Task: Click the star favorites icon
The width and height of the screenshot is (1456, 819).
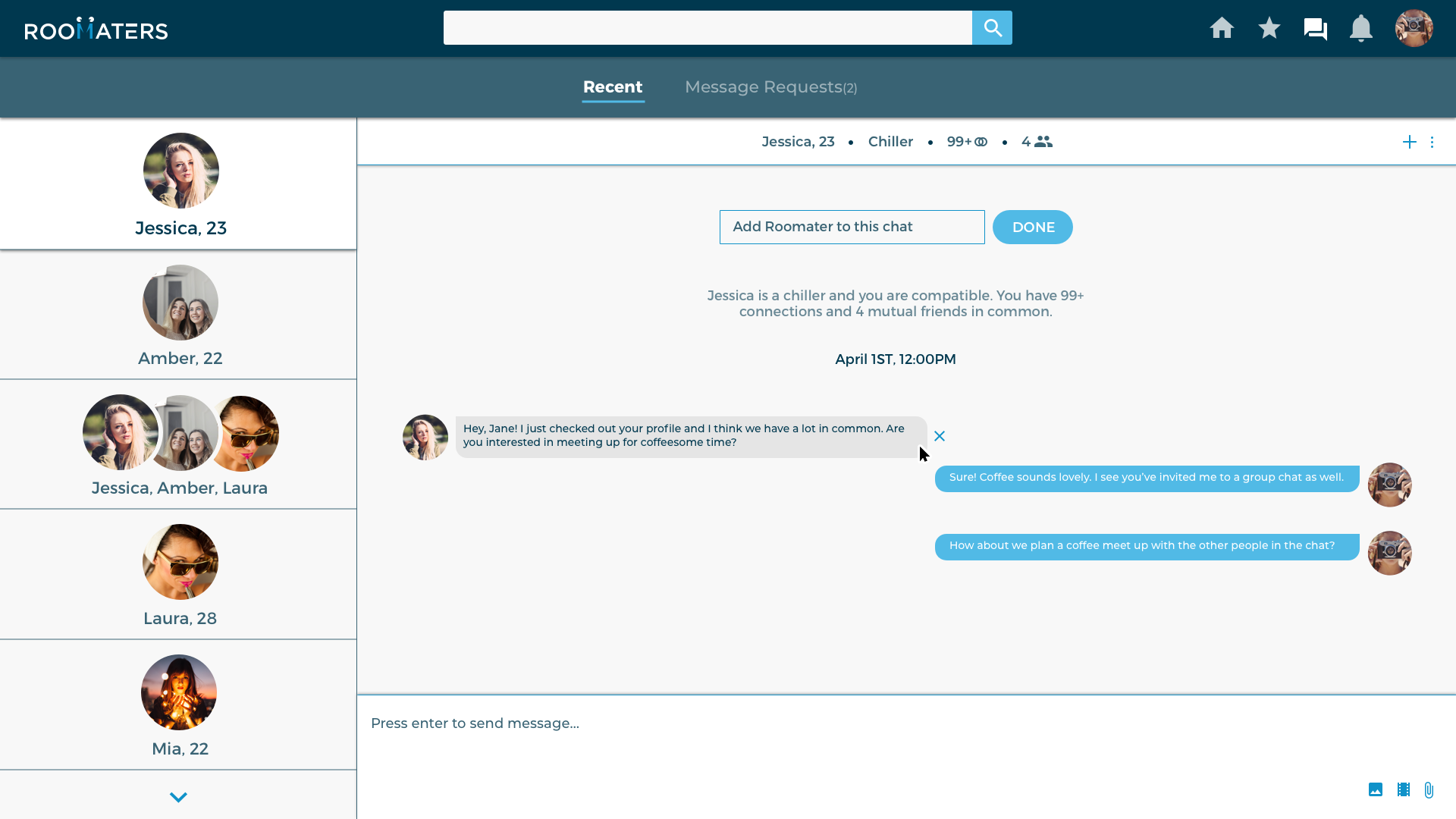Action: click(x=1269, y=28)
